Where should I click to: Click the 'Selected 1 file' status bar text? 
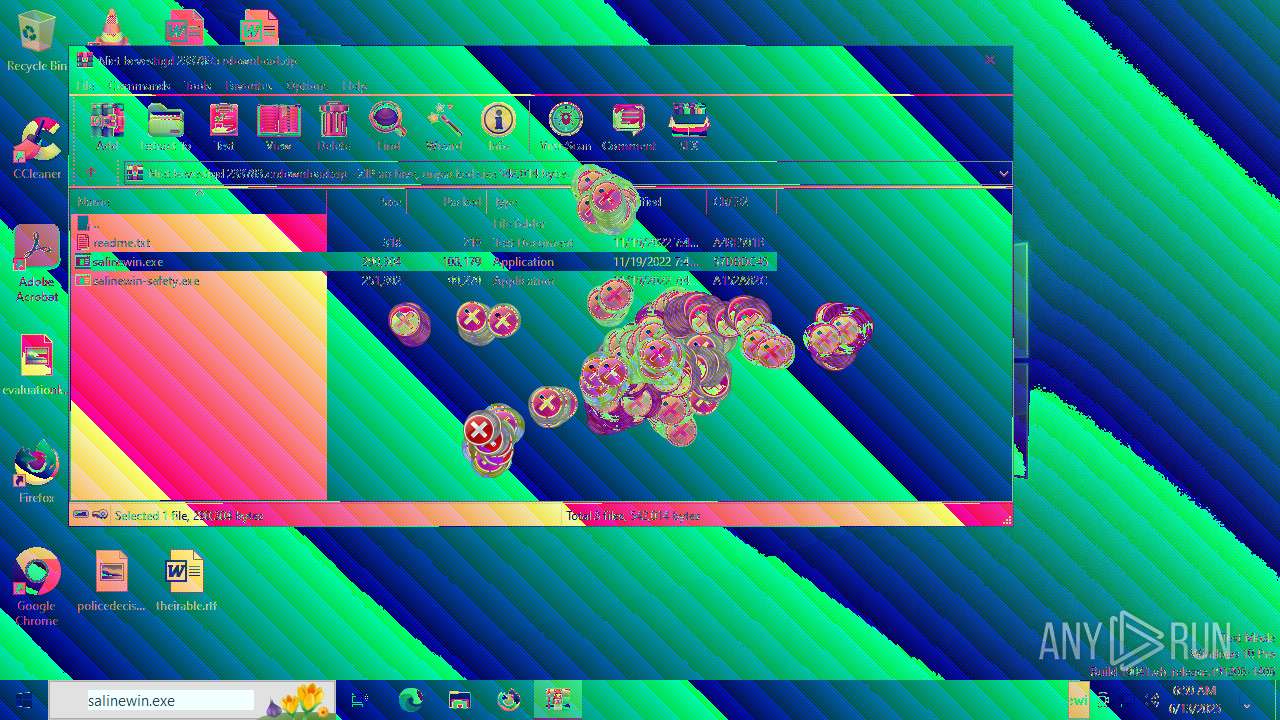[x=188, y=515]
